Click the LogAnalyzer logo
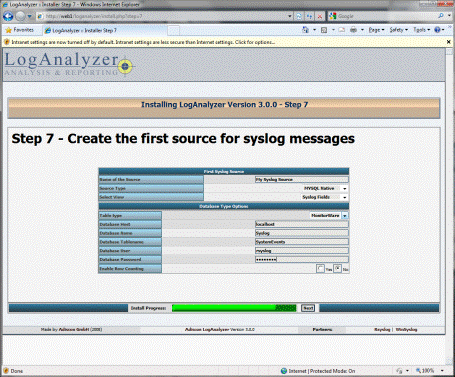The image size is (455, 377). (68, 64)
